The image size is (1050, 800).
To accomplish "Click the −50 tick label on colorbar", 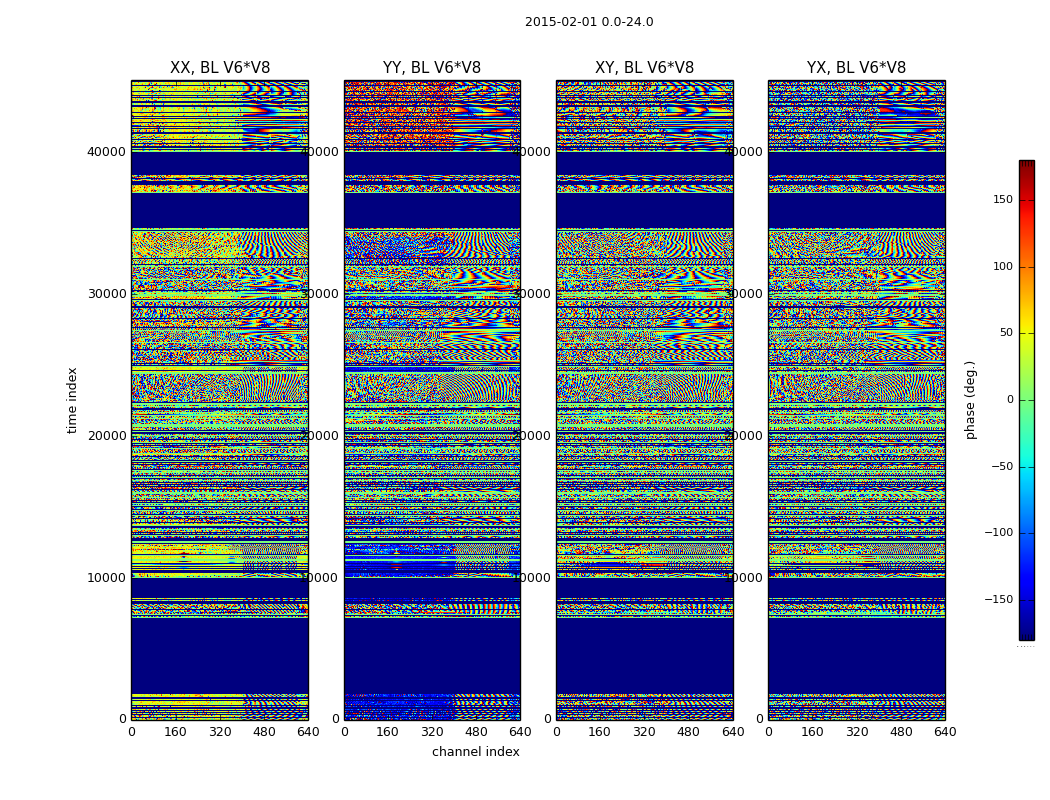I will [x=1001, y=467].
